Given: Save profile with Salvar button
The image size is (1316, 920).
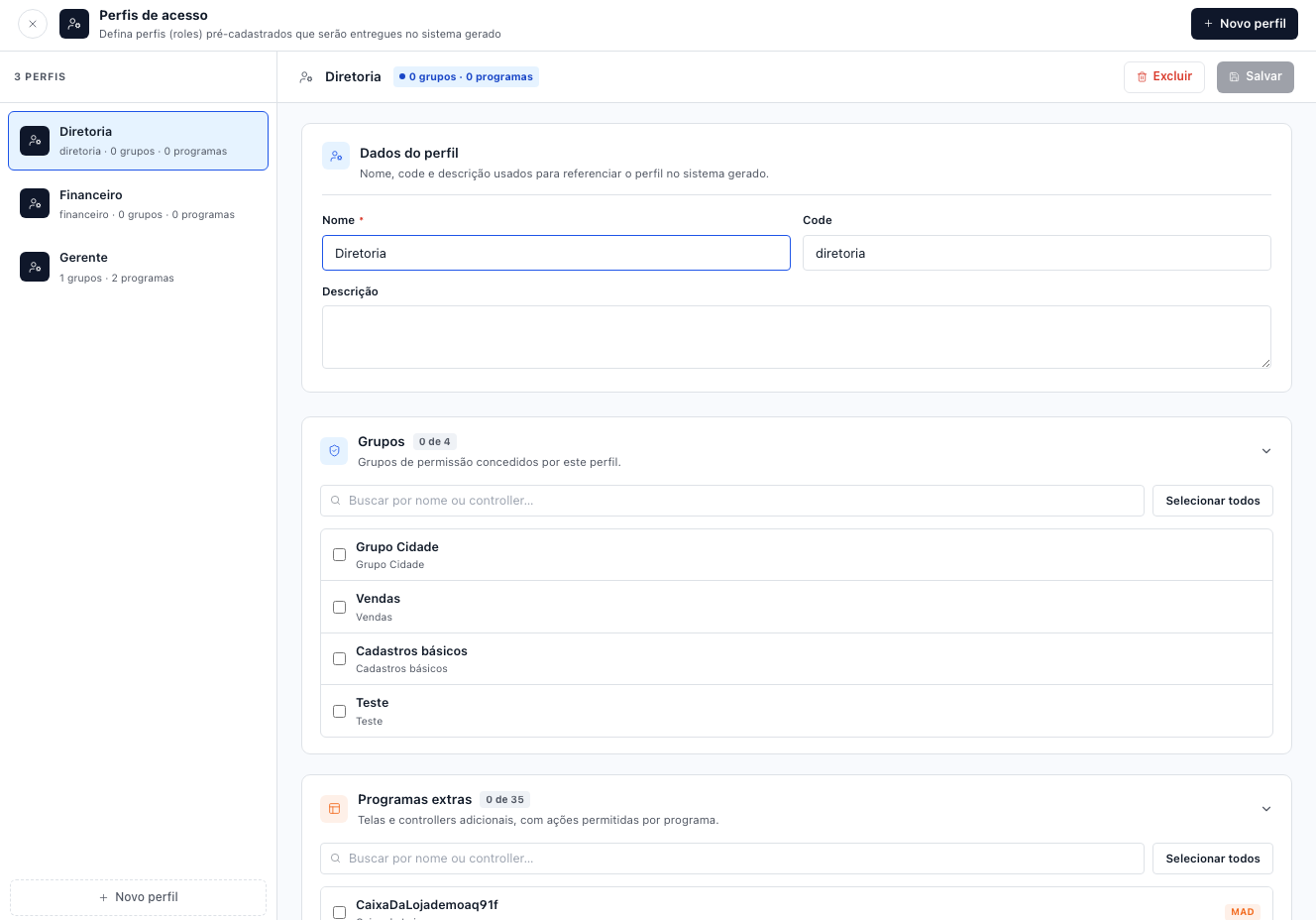Looking at the screenshot, I should [1256, 76].
